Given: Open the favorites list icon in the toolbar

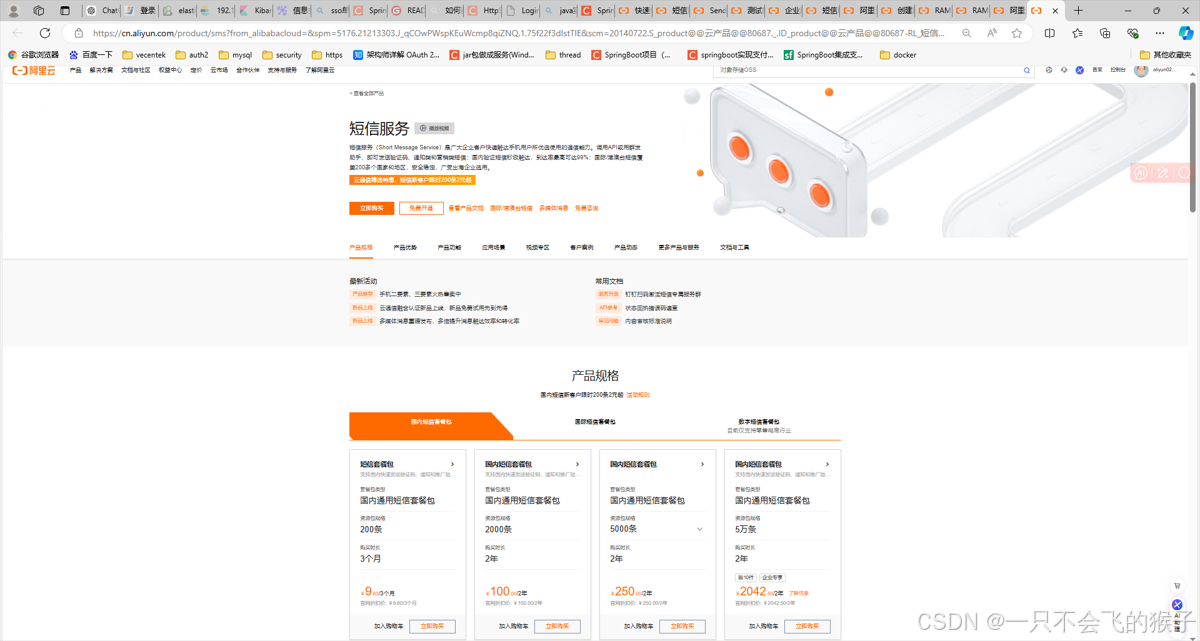Looking at the screenshot, I should point(1077,33).
